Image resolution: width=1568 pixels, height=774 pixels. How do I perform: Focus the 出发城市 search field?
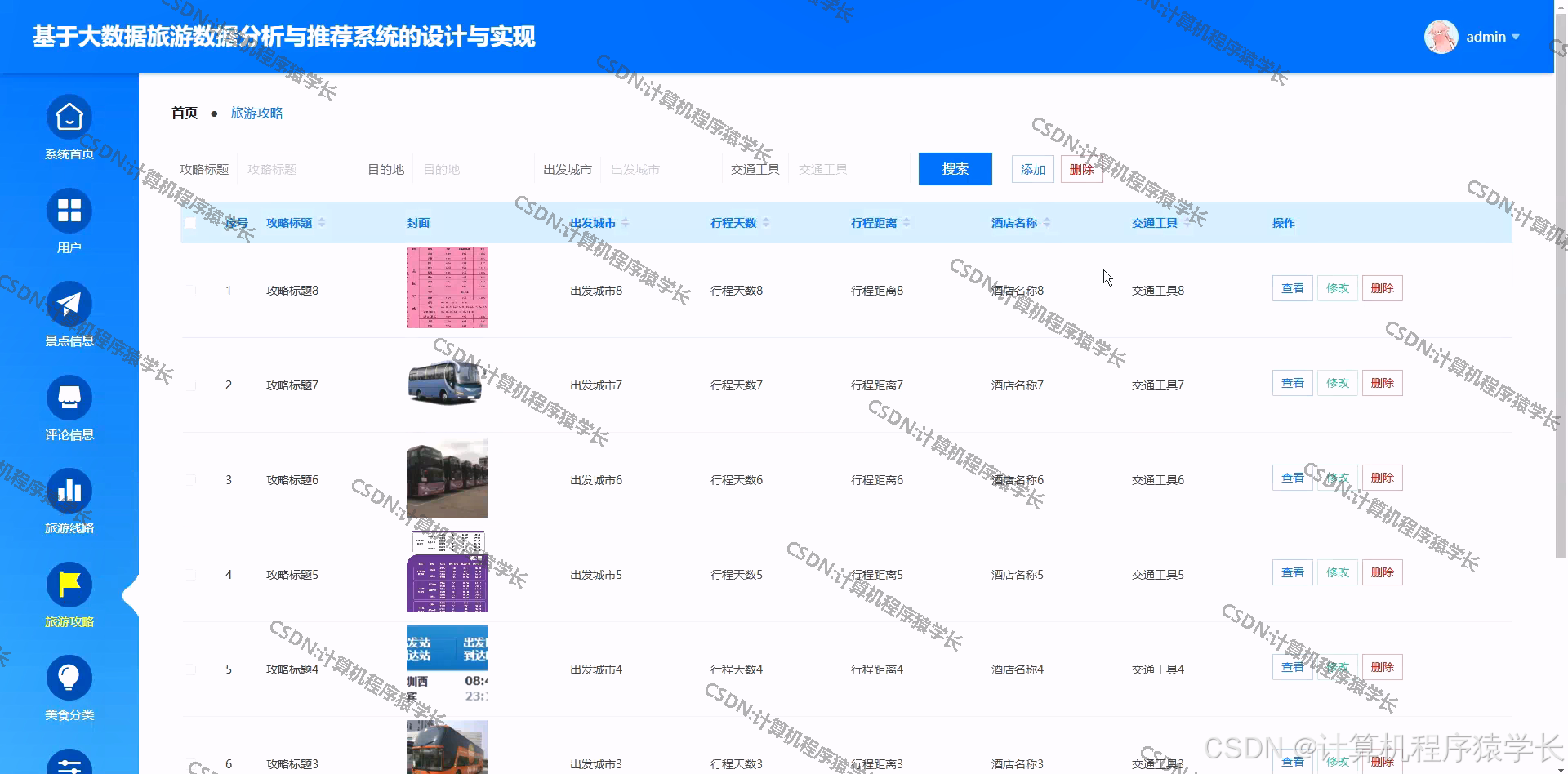click(x=661, y=169)
